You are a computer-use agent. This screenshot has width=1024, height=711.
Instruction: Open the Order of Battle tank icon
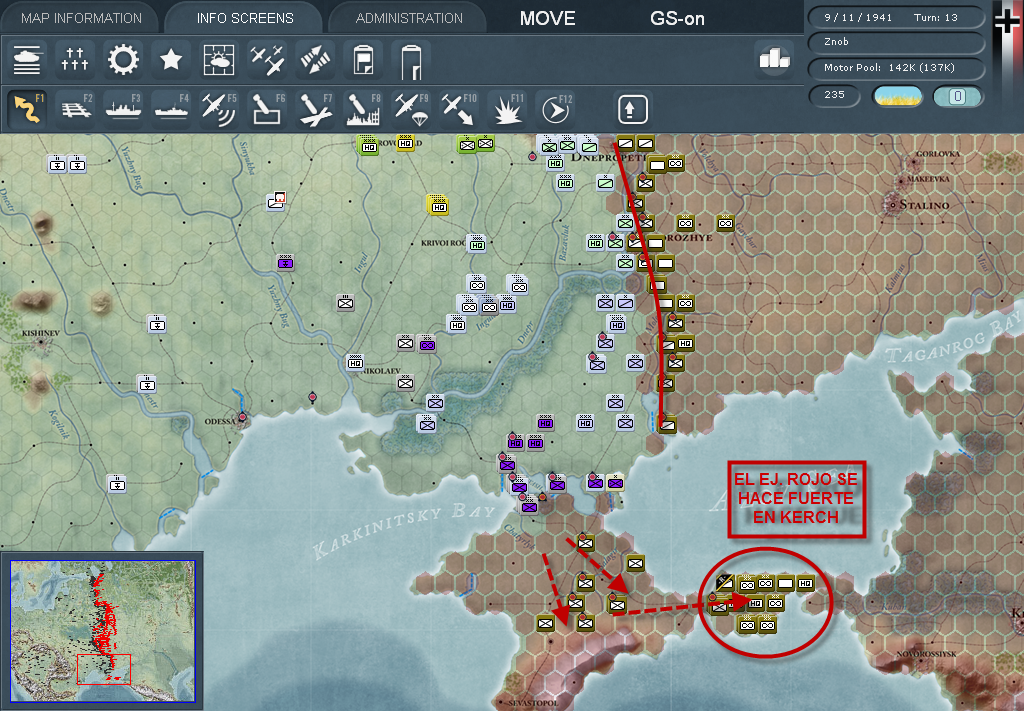[x=27, y=60]
